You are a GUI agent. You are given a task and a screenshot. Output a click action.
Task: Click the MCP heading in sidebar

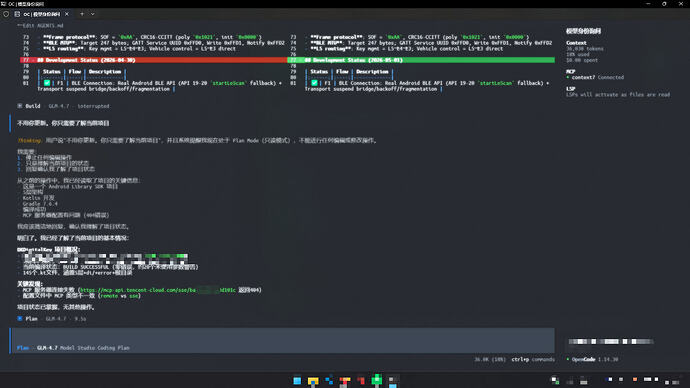click(571, 71)
